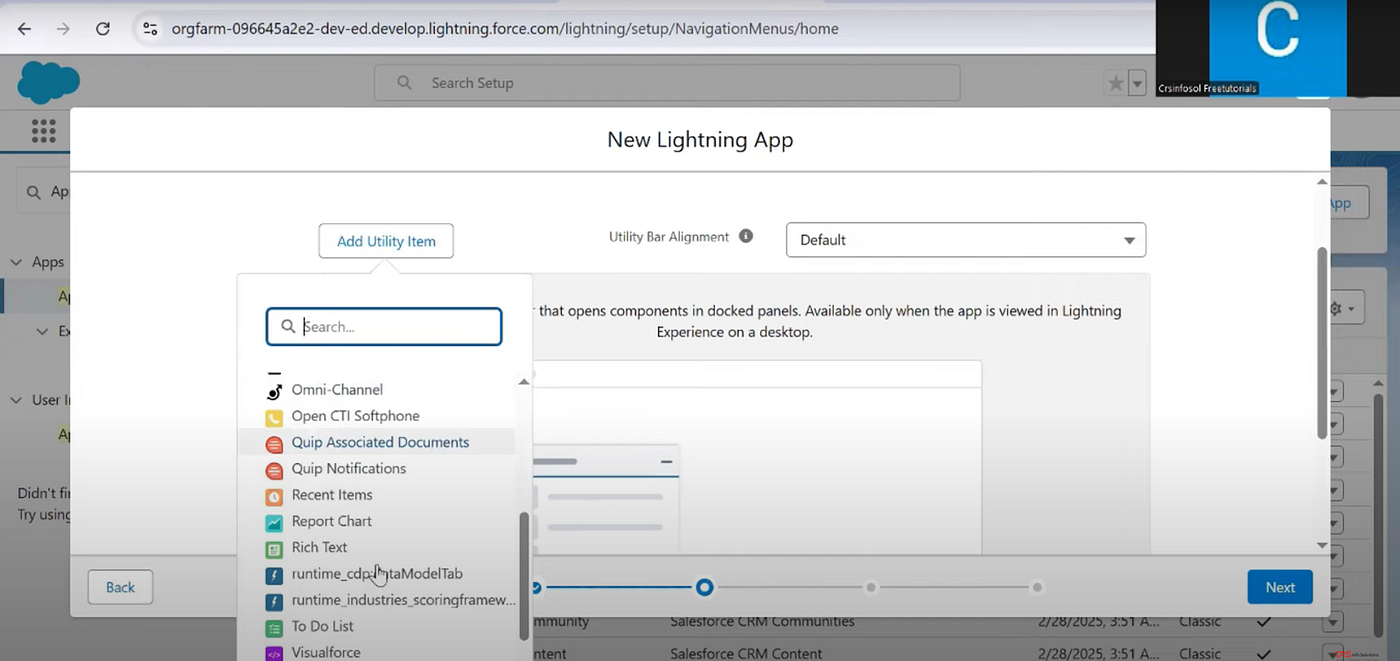Click the browser back arrow
This screenshot has width=1400, height=661.
tap(24, 29)
